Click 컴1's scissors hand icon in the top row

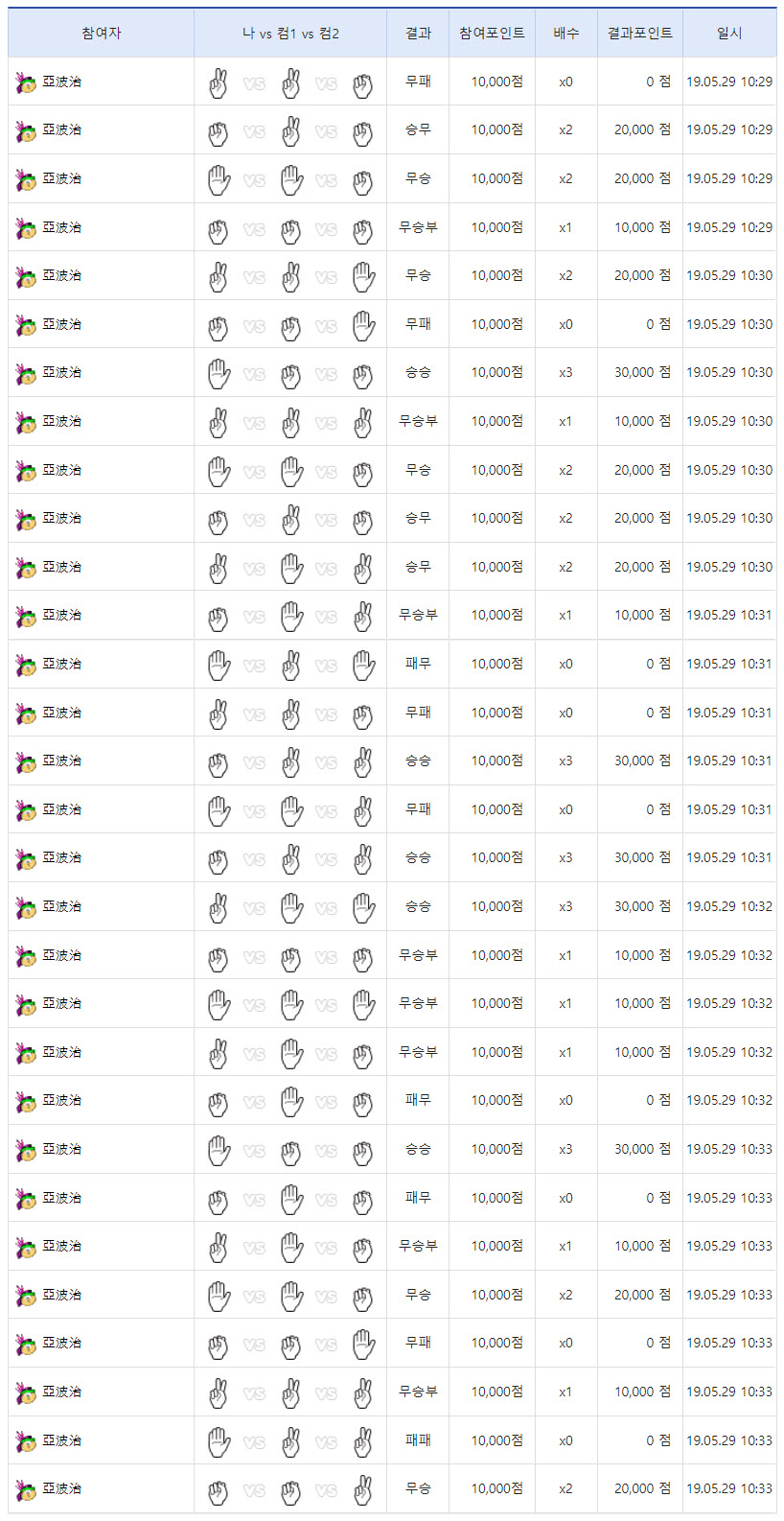[x=291, y=84]
